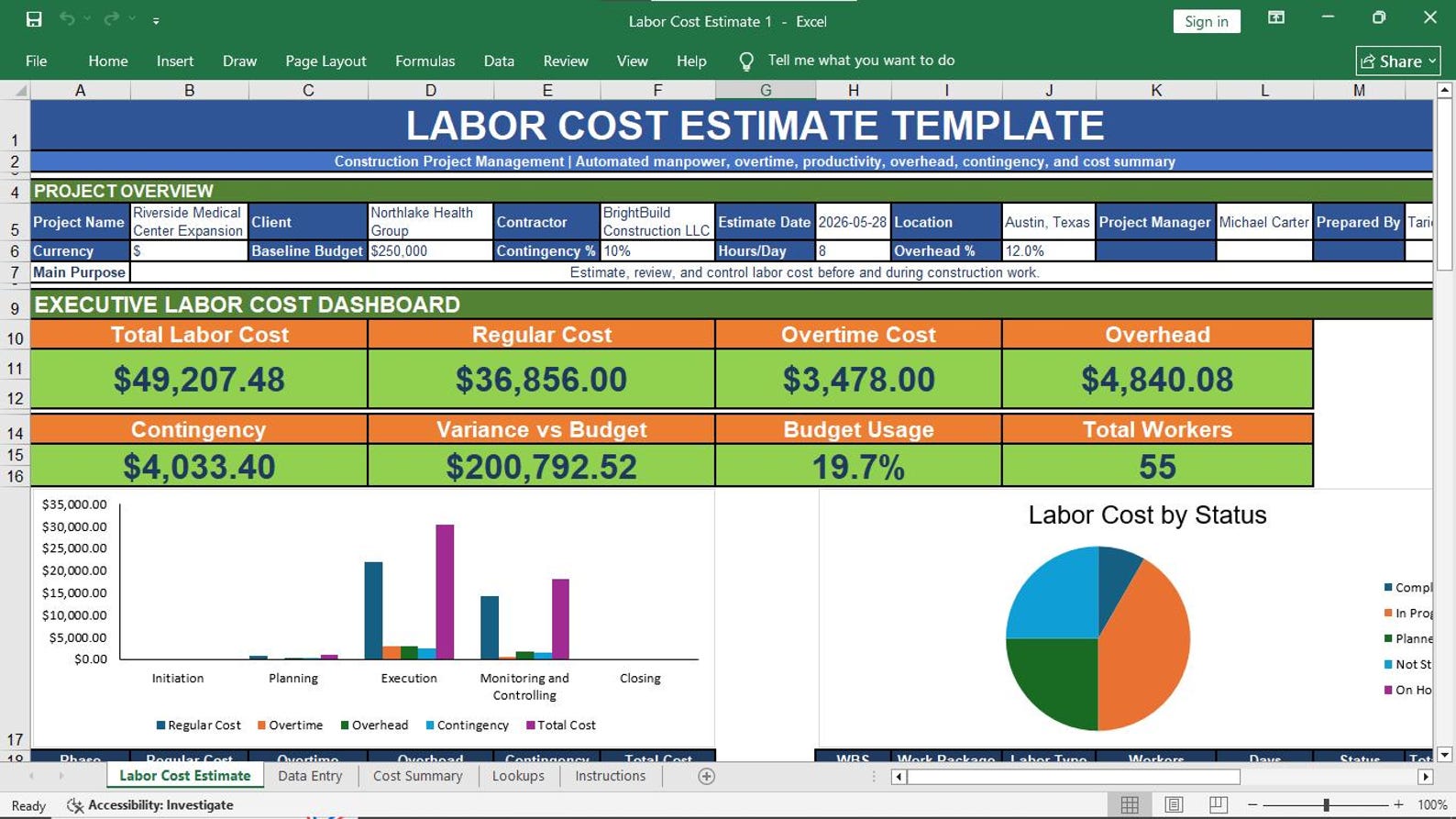Click the horizontal scrollbar left arrow

(899, 777)
